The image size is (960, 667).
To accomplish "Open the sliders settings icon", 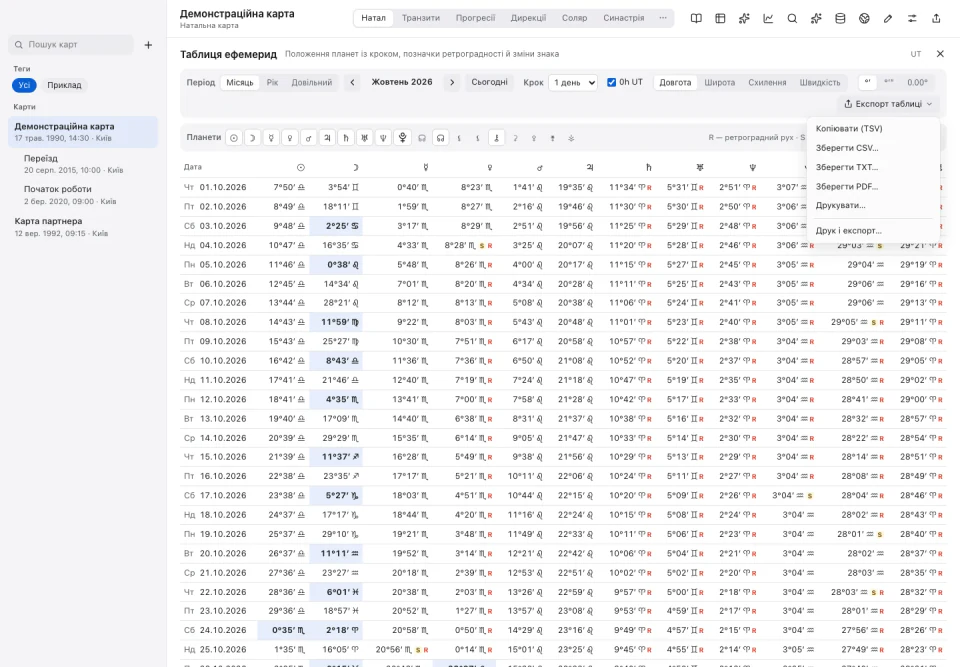I will pos(912,18).
